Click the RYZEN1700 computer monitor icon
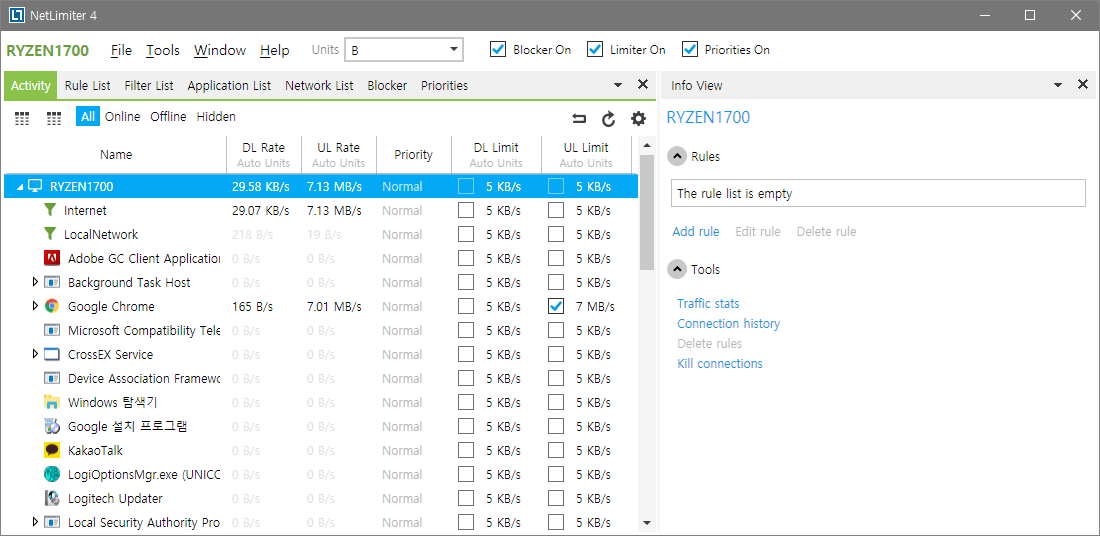 35,186
